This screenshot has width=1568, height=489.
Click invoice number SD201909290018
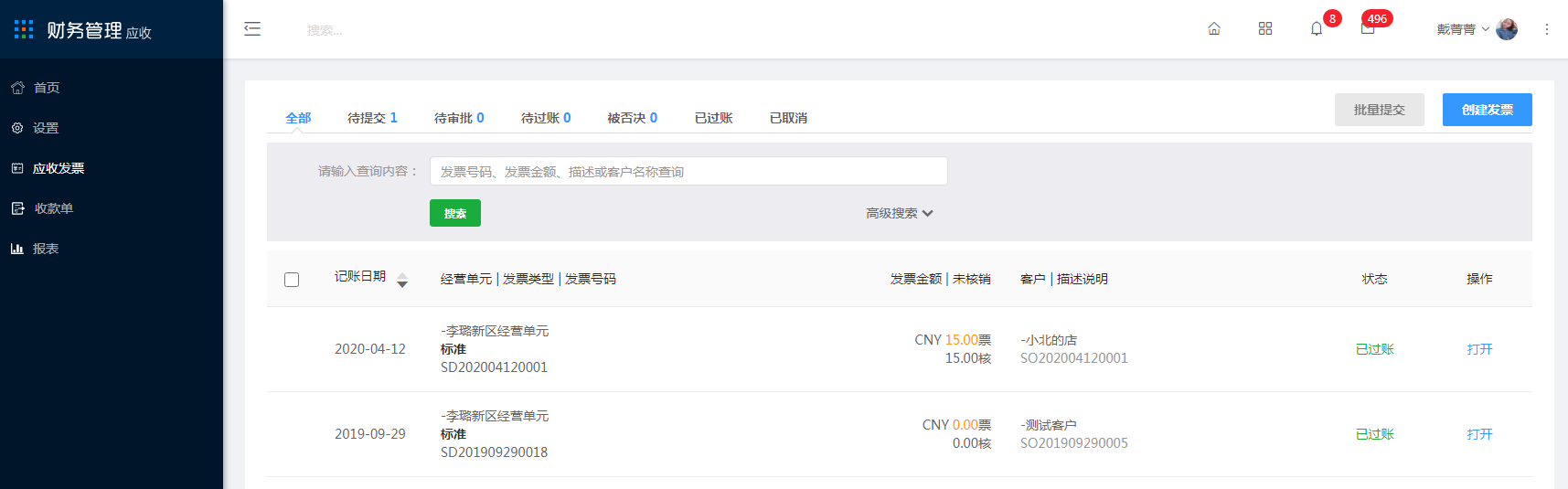(494, 452)
